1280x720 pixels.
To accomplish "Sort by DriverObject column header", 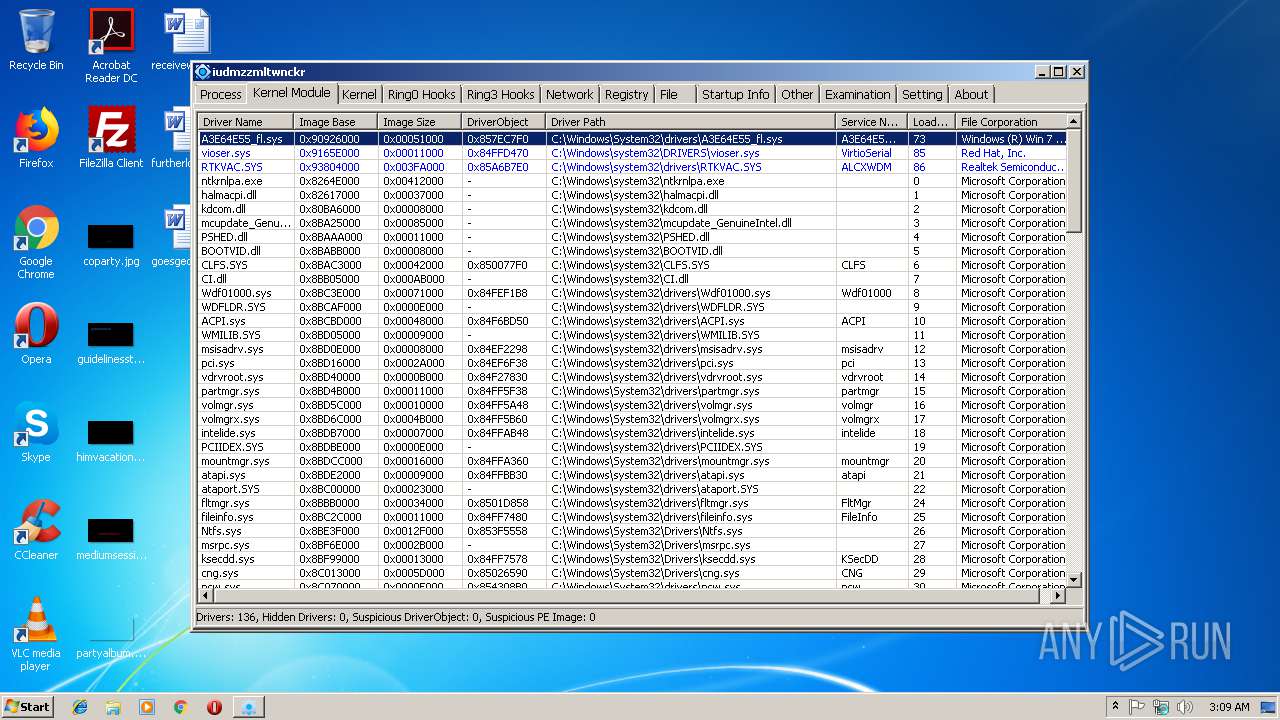I will (504, 122).
